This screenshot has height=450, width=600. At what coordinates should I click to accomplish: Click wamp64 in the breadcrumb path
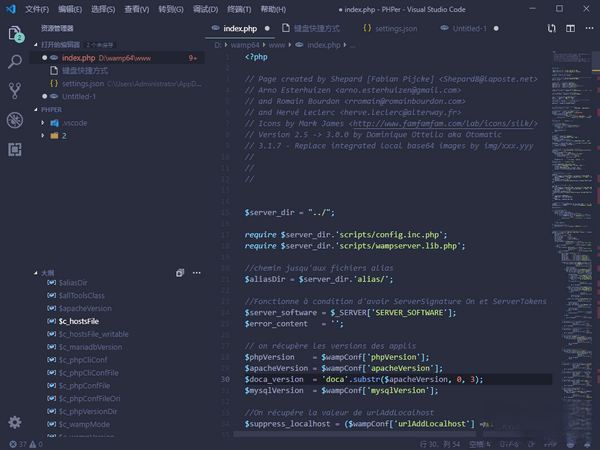[245, 45]
